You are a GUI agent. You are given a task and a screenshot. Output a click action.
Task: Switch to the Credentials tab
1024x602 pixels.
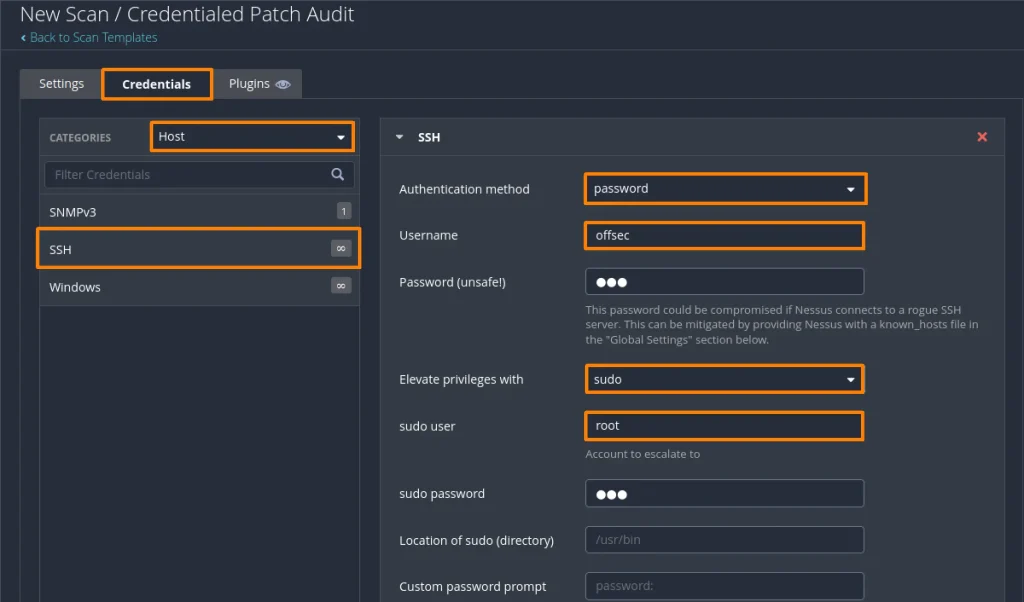tap(156, 84)
